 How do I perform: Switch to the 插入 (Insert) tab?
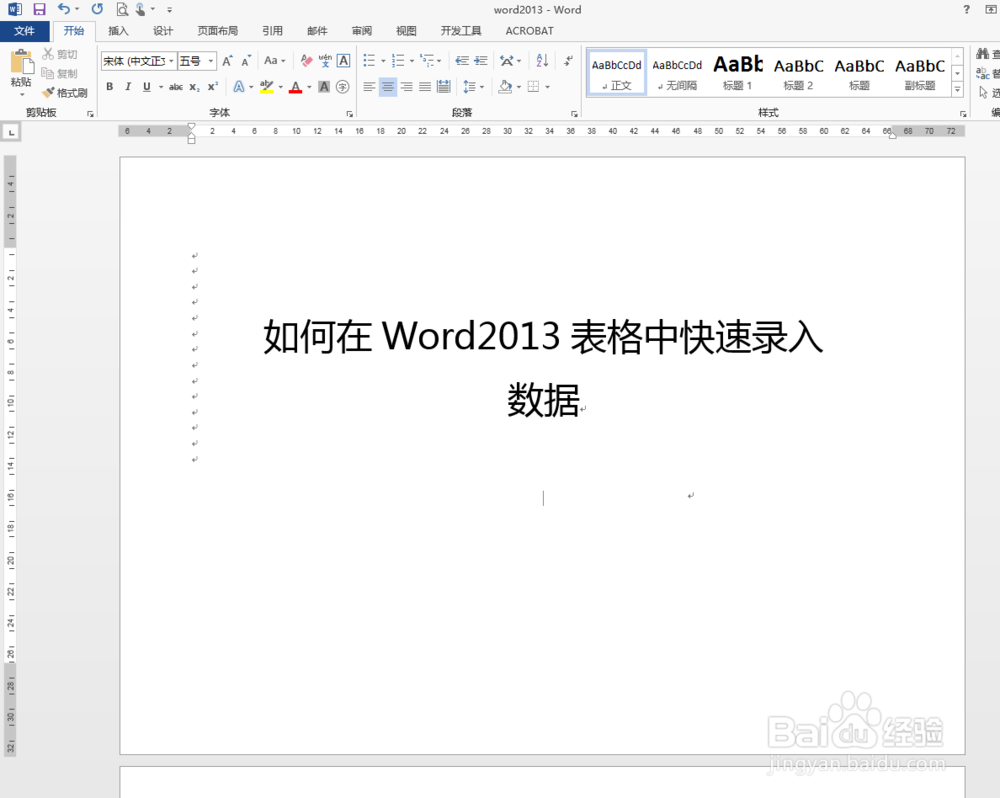click(x=119, y=31)
